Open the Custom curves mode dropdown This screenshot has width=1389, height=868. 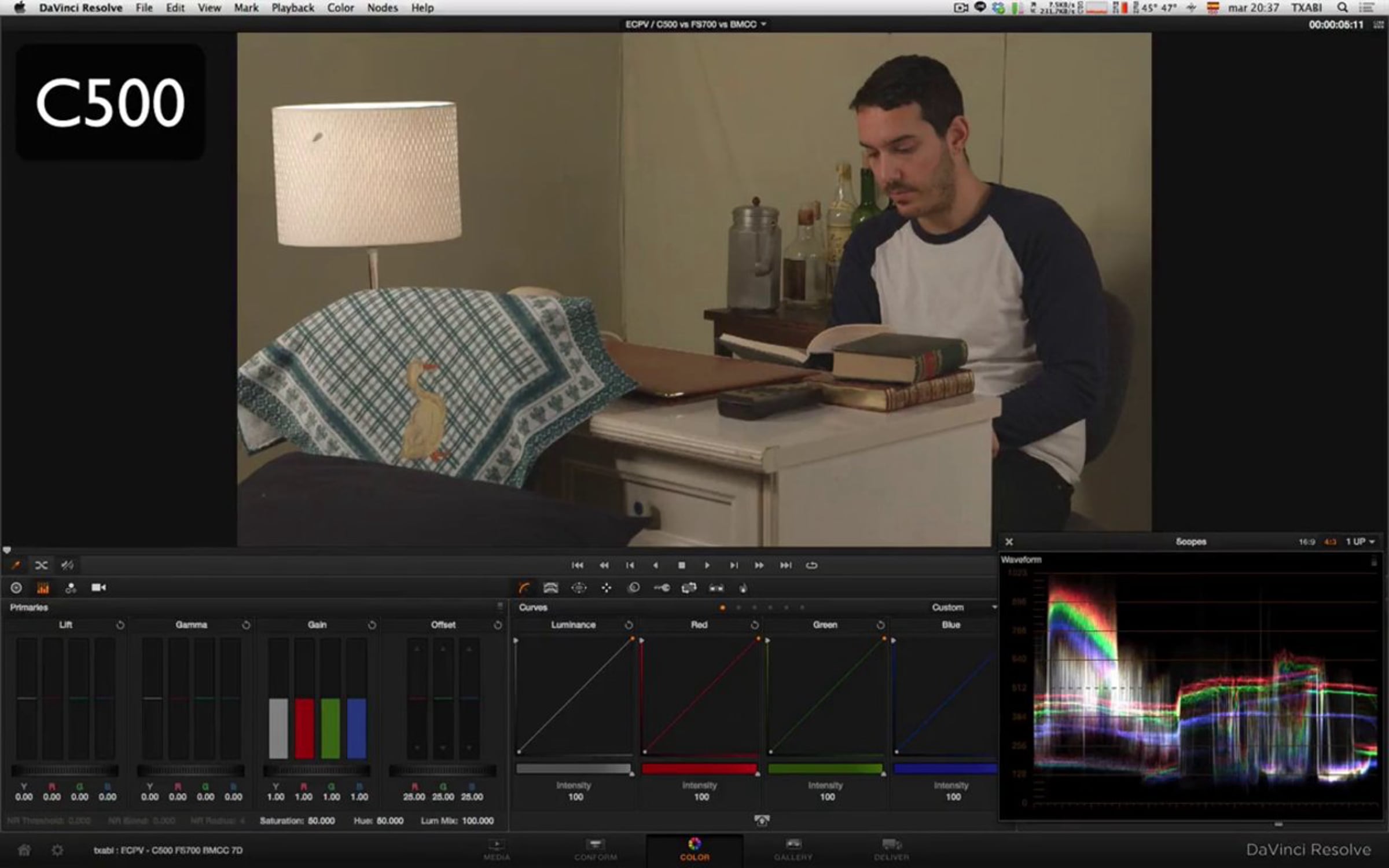(x=964, y=608)
